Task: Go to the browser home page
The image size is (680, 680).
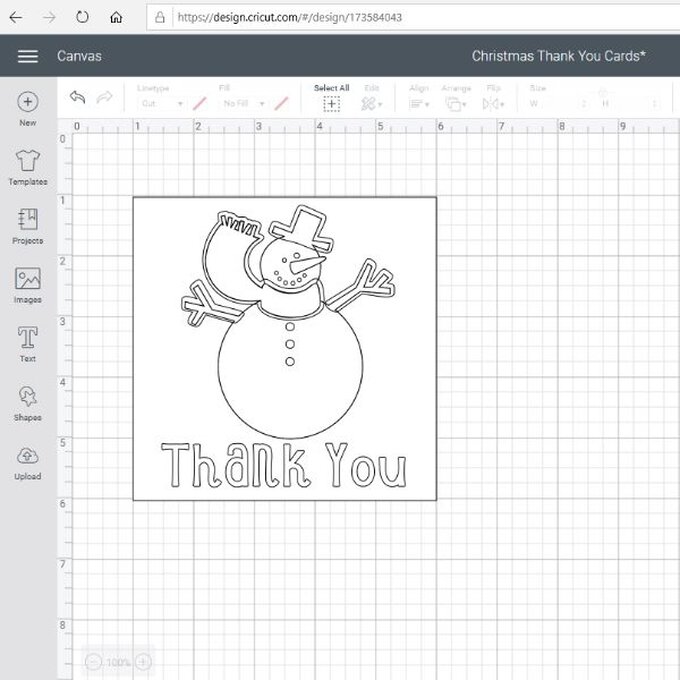Action: click(116, 17)
